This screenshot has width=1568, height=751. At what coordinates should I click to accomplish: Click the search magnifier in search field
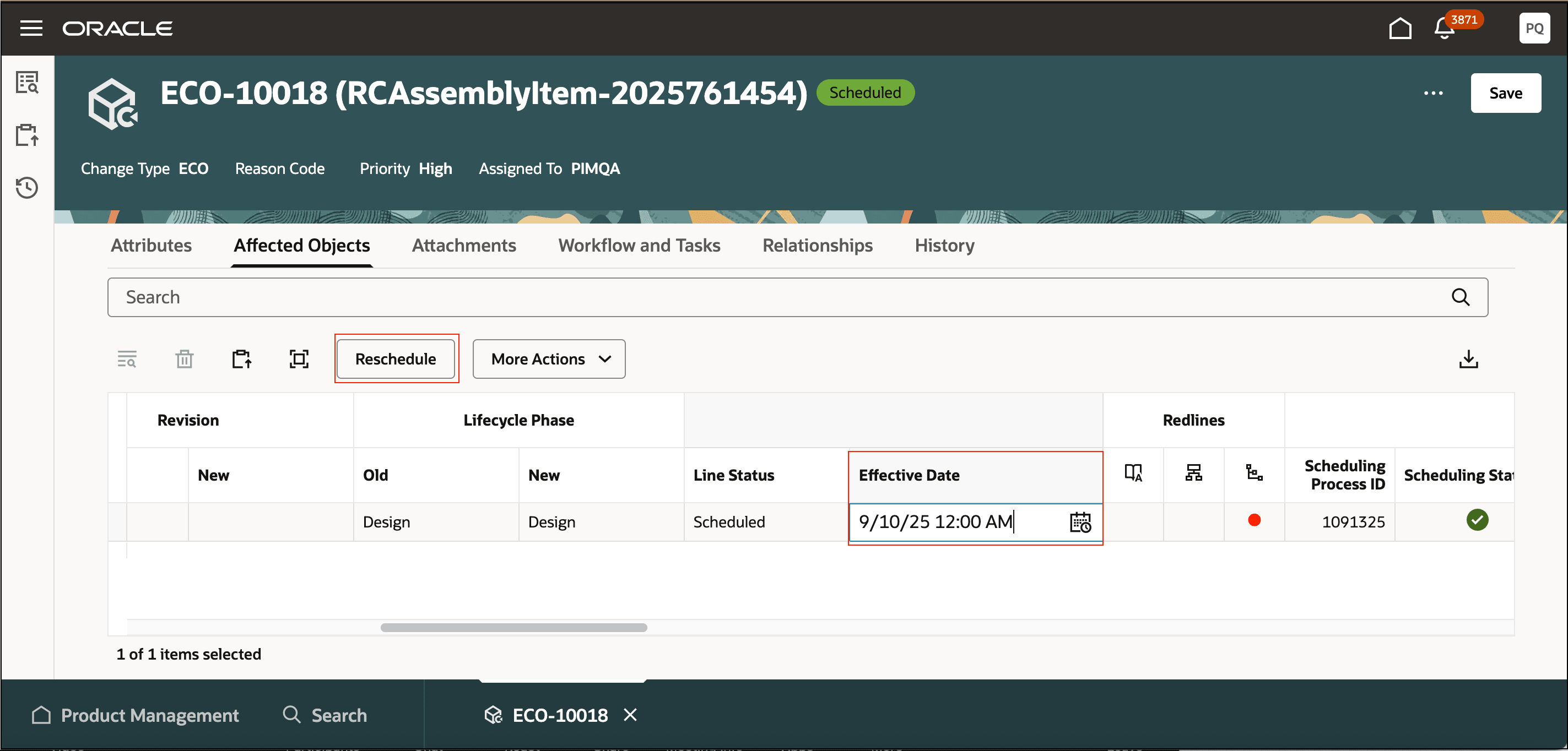tap(1459, 297)
